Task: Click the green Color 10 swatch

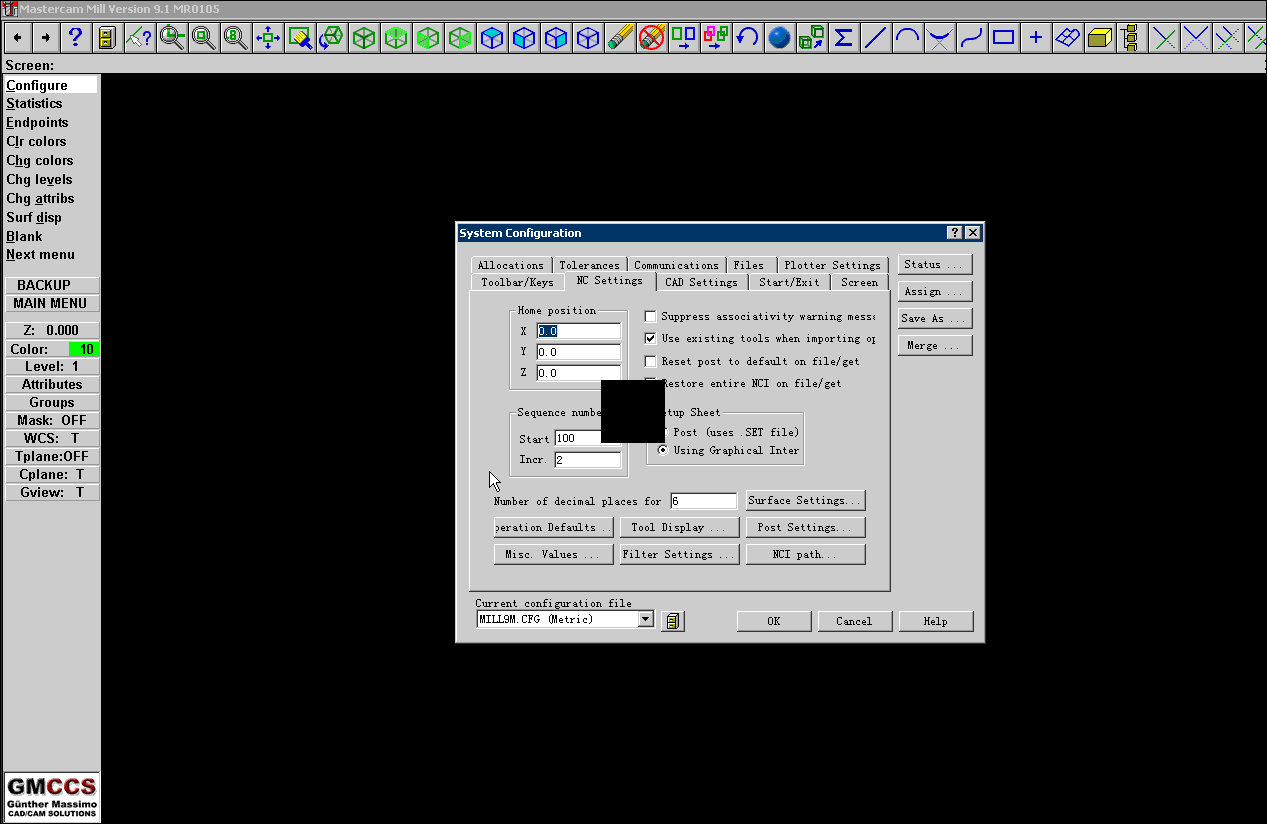Action: pyautogui.click(x=84, y=349)
